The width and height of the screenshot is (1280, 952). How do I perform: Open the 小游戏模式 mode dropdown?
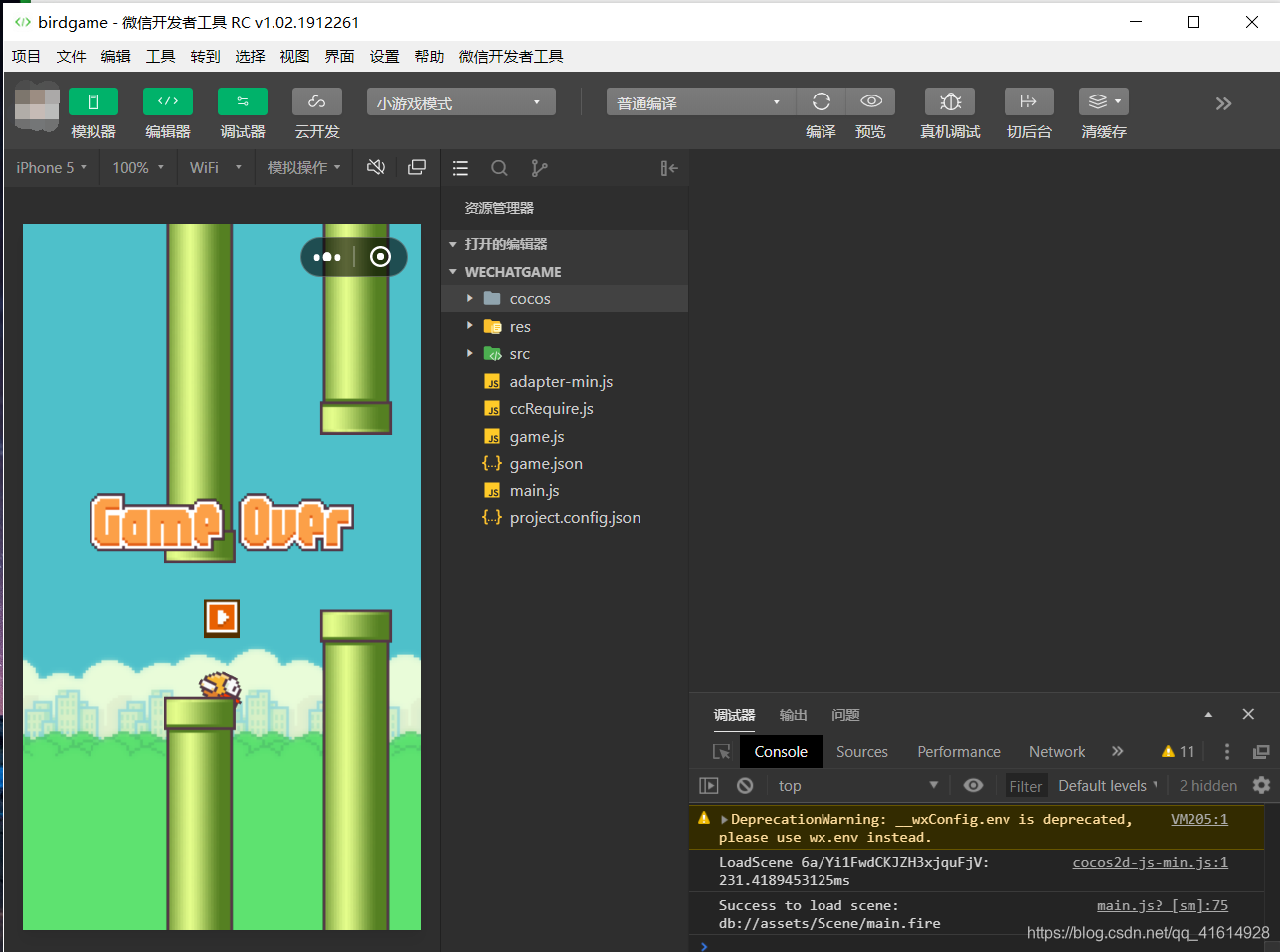(461, 102)
